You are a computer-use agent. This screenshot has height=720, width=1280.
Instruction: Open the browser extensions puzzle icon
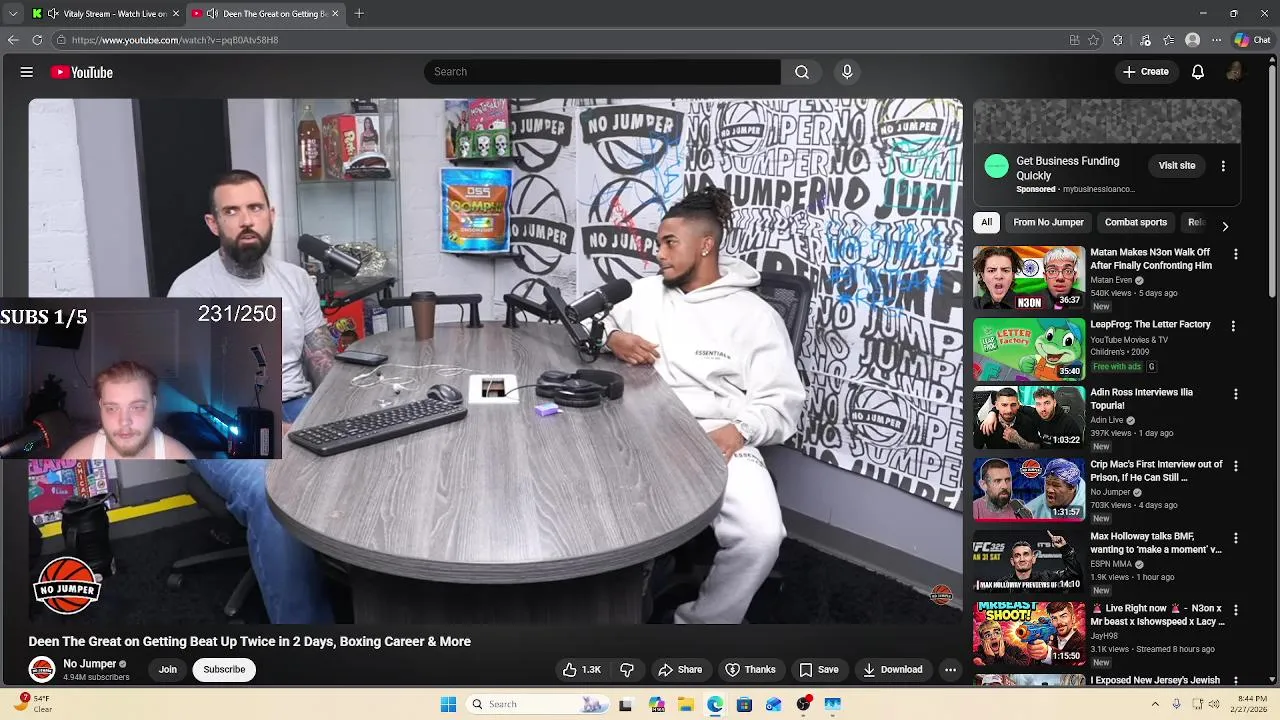(1117, 40)
